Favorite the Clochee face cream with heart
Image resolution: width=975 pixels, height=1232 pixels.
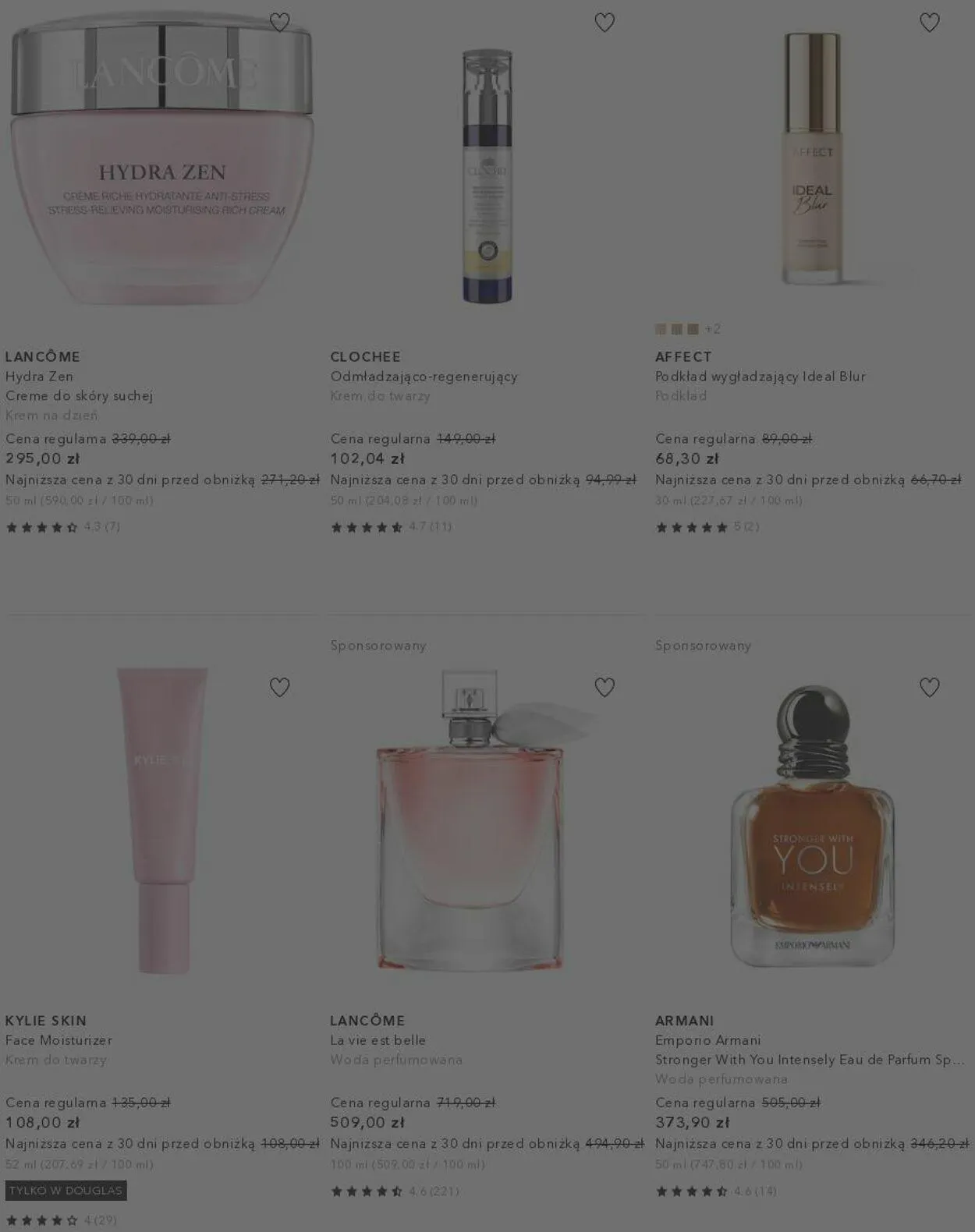tap(604, 23)
